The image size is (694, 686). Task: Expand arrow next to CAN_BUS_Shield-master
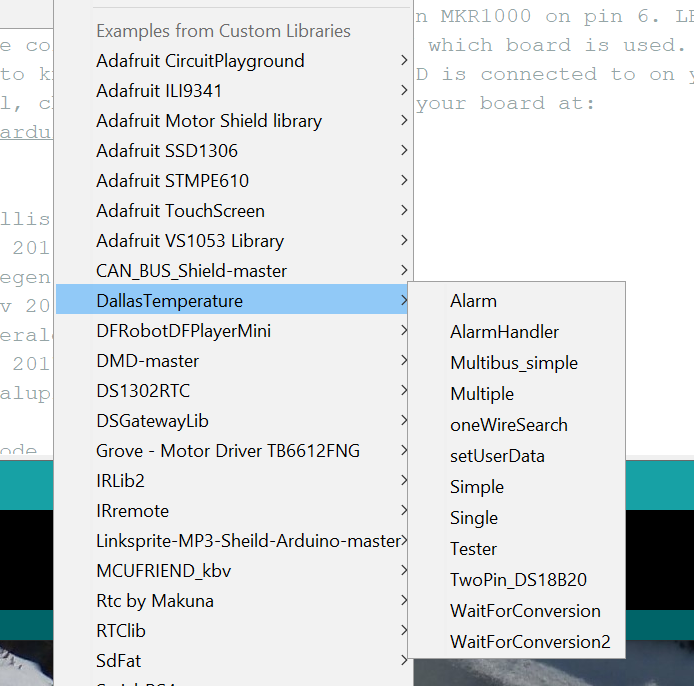[404, 270]
